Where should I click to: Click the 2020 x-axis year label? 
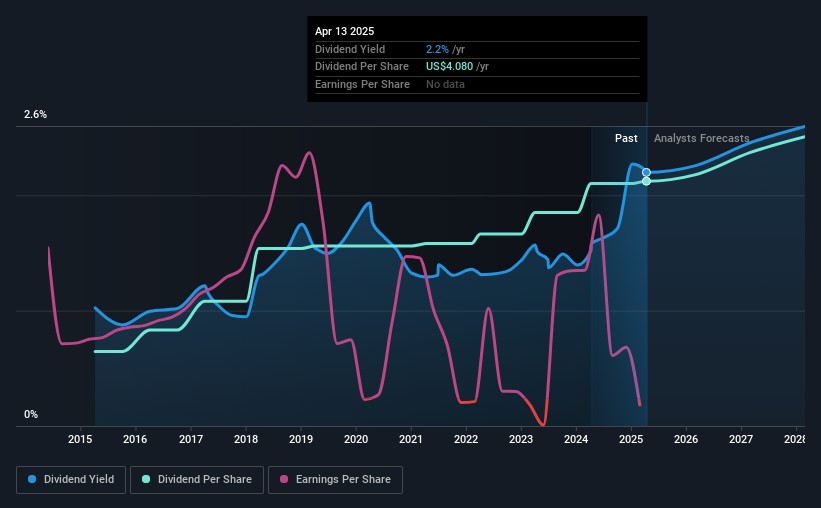(355, 440)
